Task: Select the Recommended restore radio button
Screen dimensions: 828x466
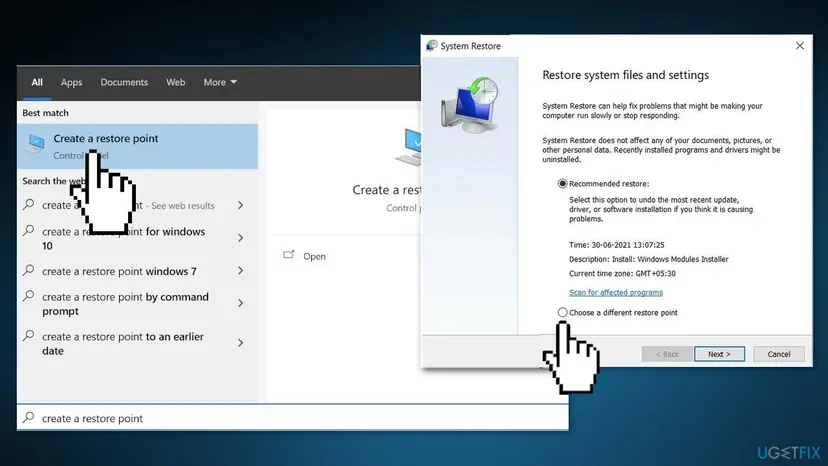Action: (562, 183)
